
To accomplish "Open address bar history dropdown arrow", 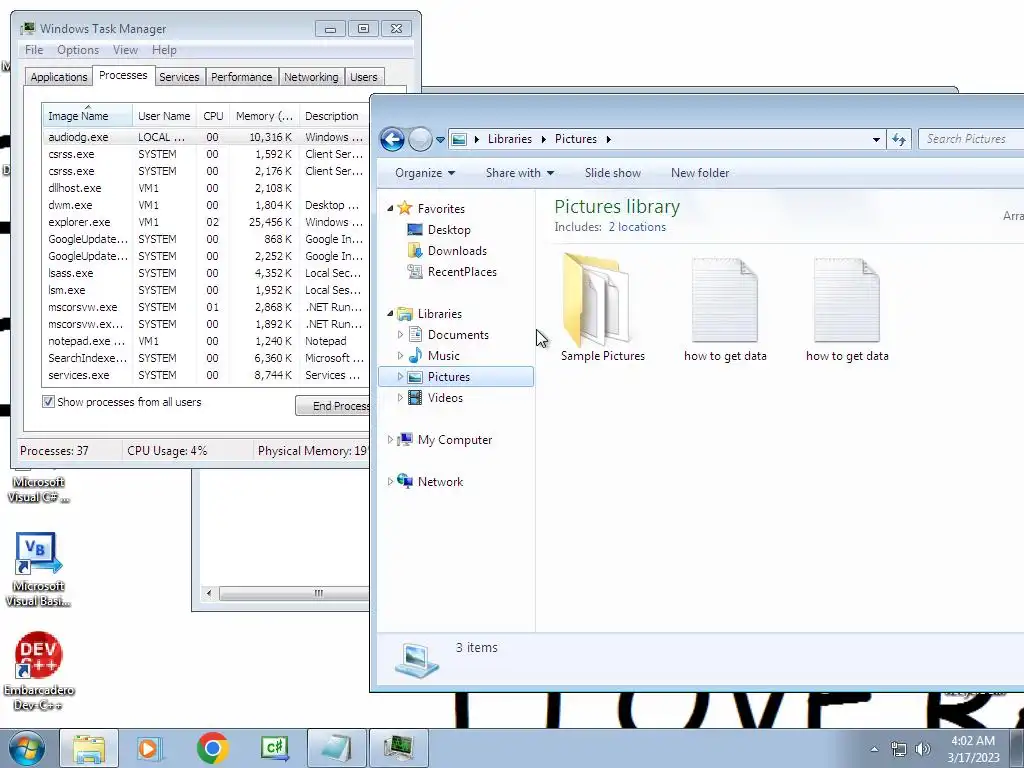I will point(876,139).
